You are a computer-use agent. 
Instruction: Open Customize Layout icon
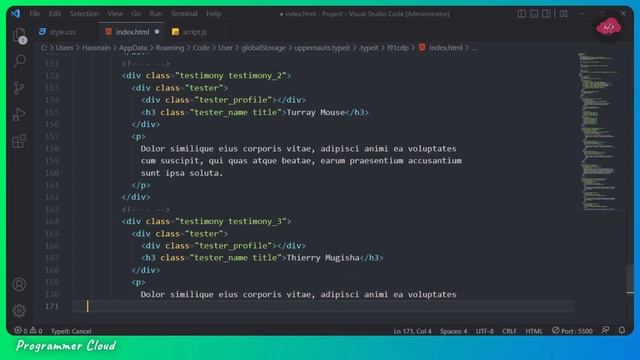click(x=564, y=13)
